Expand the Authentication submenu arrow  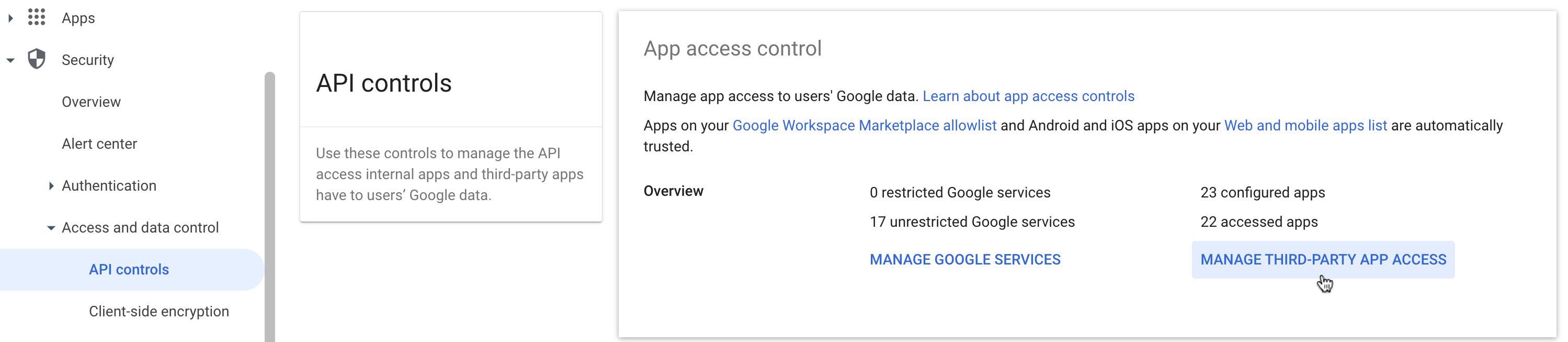51,186
